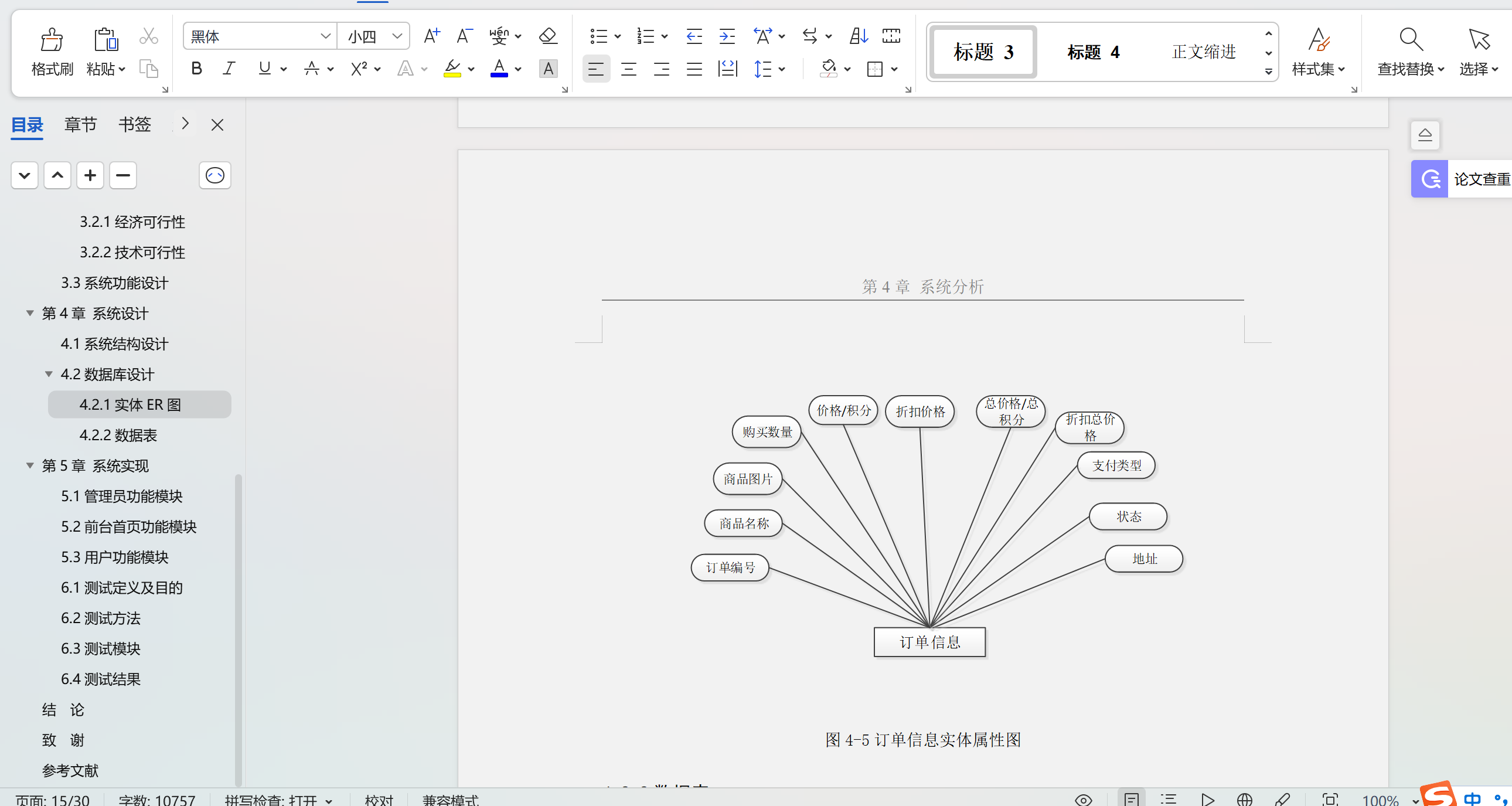Click the play presentation status icon
1512x806 pixels.
(1207, 799)
